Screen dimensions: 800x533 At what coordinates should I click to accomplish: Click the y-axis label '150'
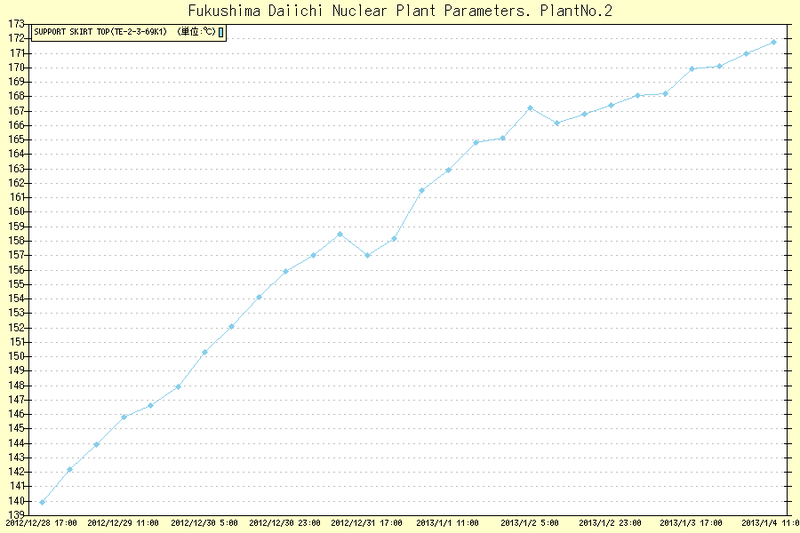[16, 357]
